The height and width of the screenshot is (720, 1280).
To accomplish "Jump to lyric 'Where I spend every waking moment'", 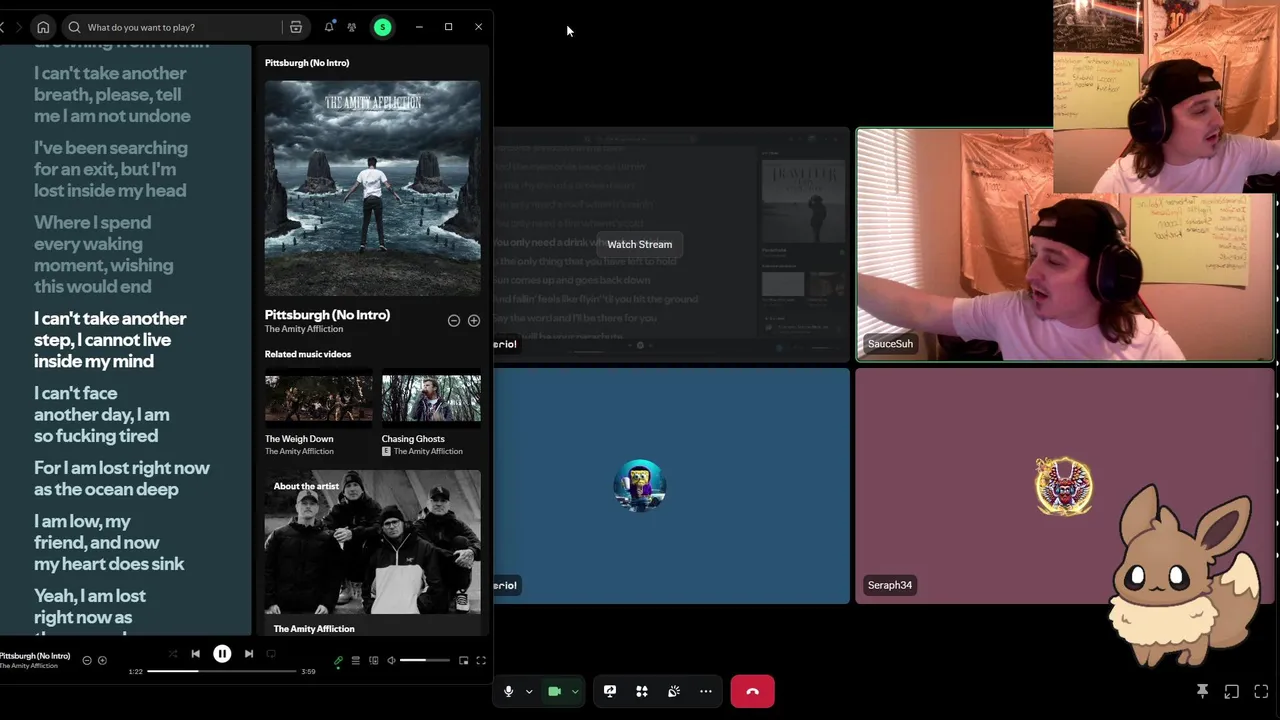I will tap(104, 254).
